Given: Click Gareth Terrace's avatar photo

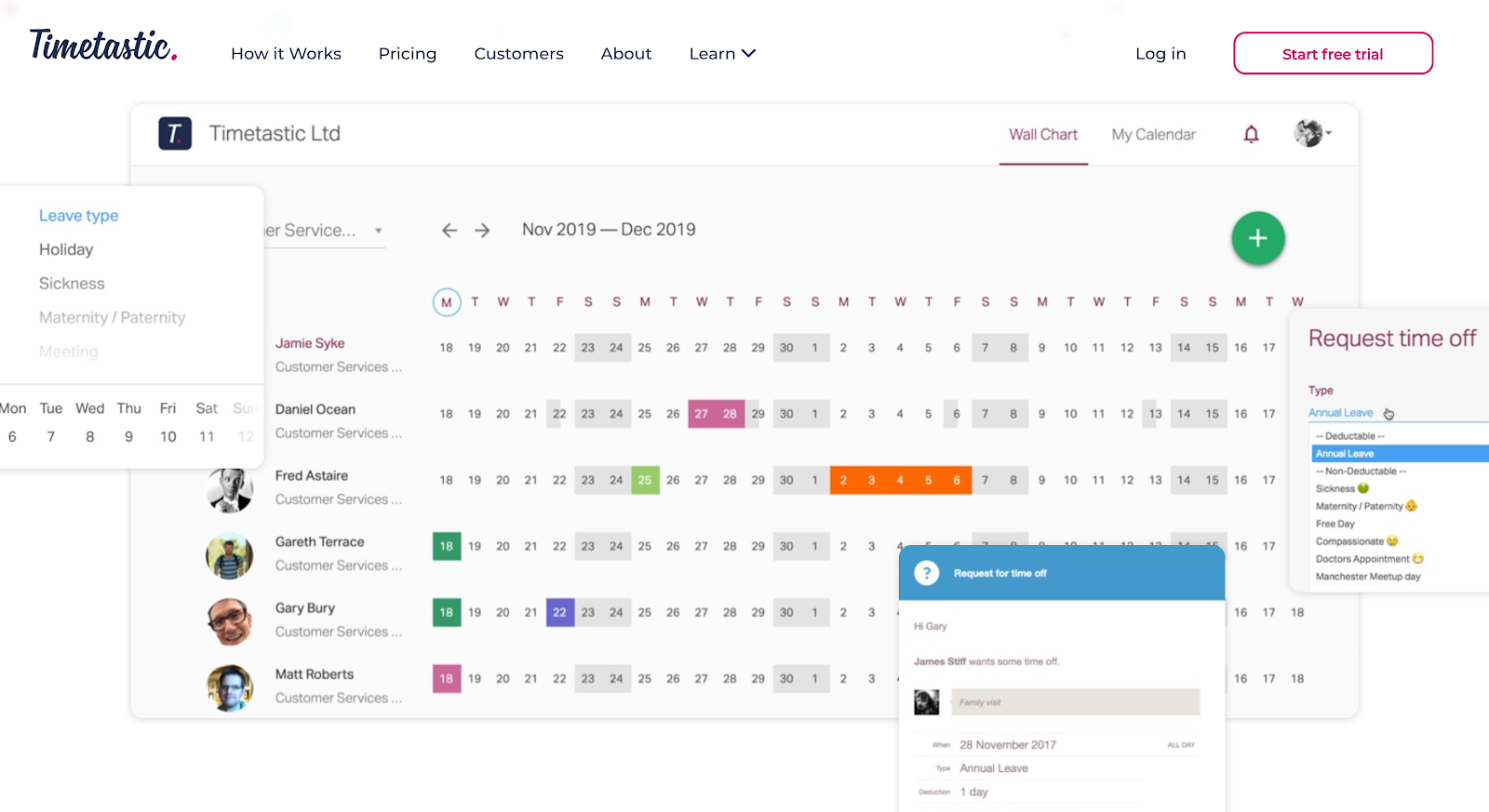Looking at the screenshot, I should [230, 555].
